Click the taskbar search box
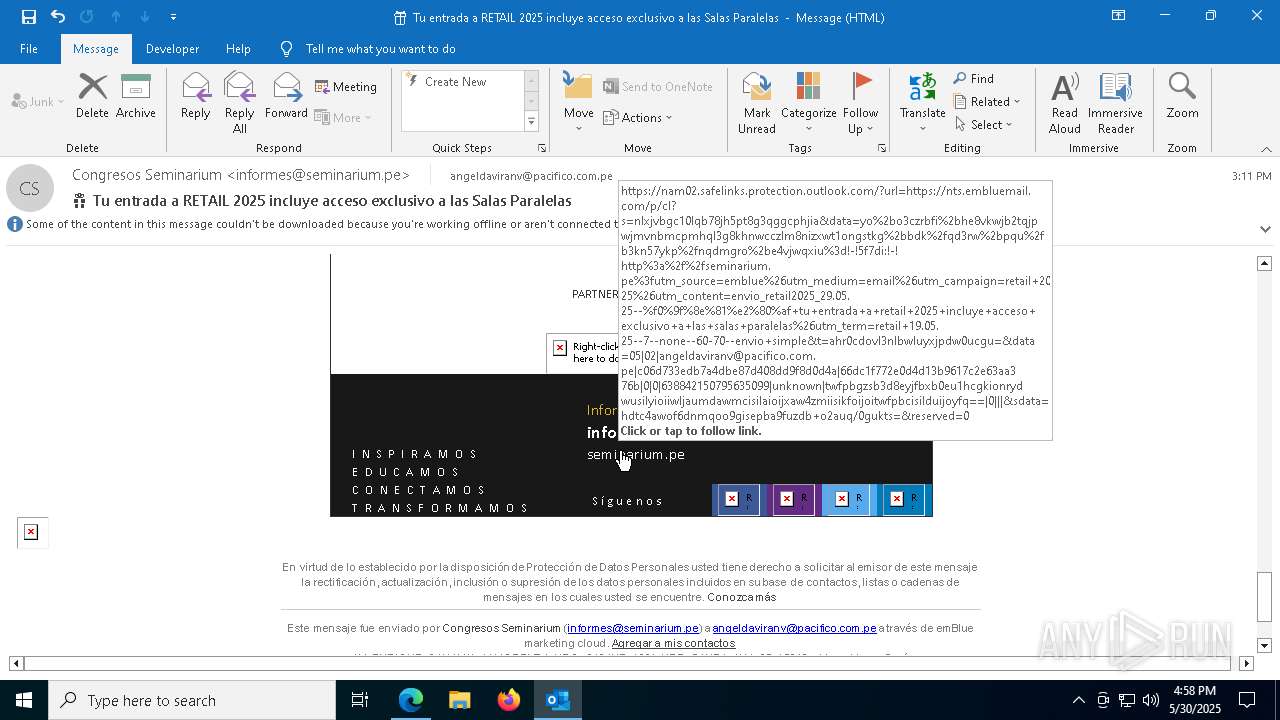 pos(192,700)
